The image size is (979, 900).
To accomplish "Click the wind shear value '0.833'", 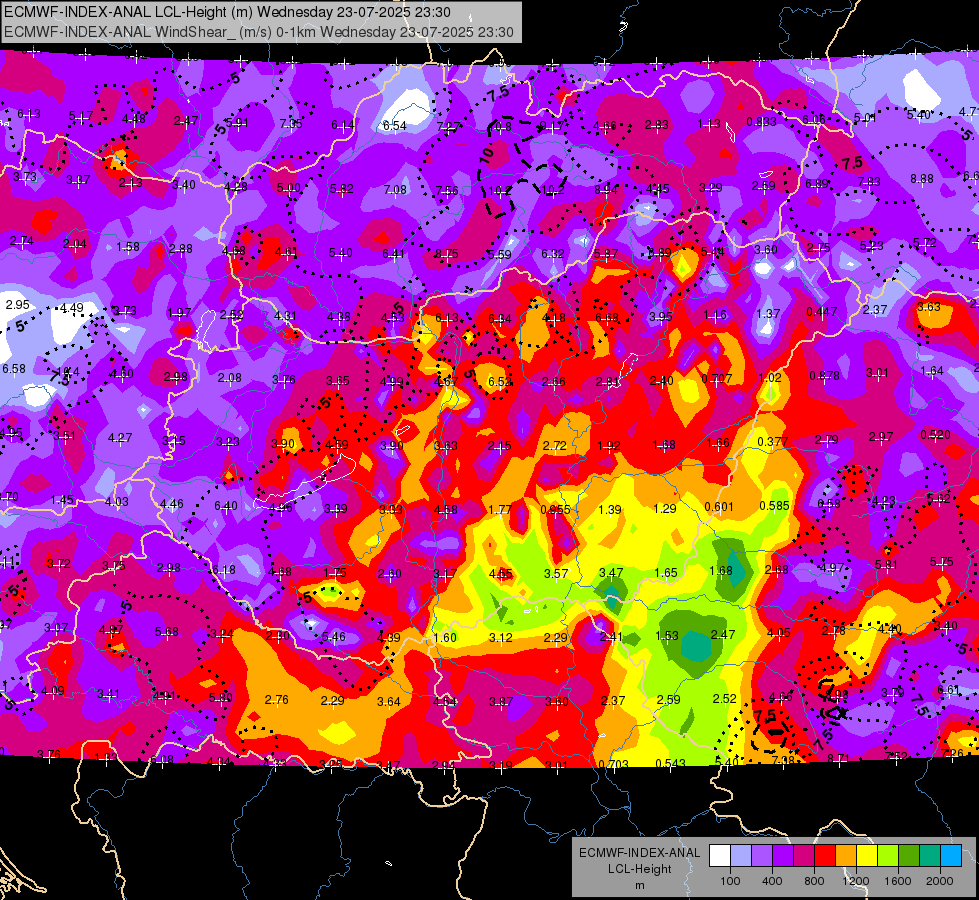I will coord(761,122).
